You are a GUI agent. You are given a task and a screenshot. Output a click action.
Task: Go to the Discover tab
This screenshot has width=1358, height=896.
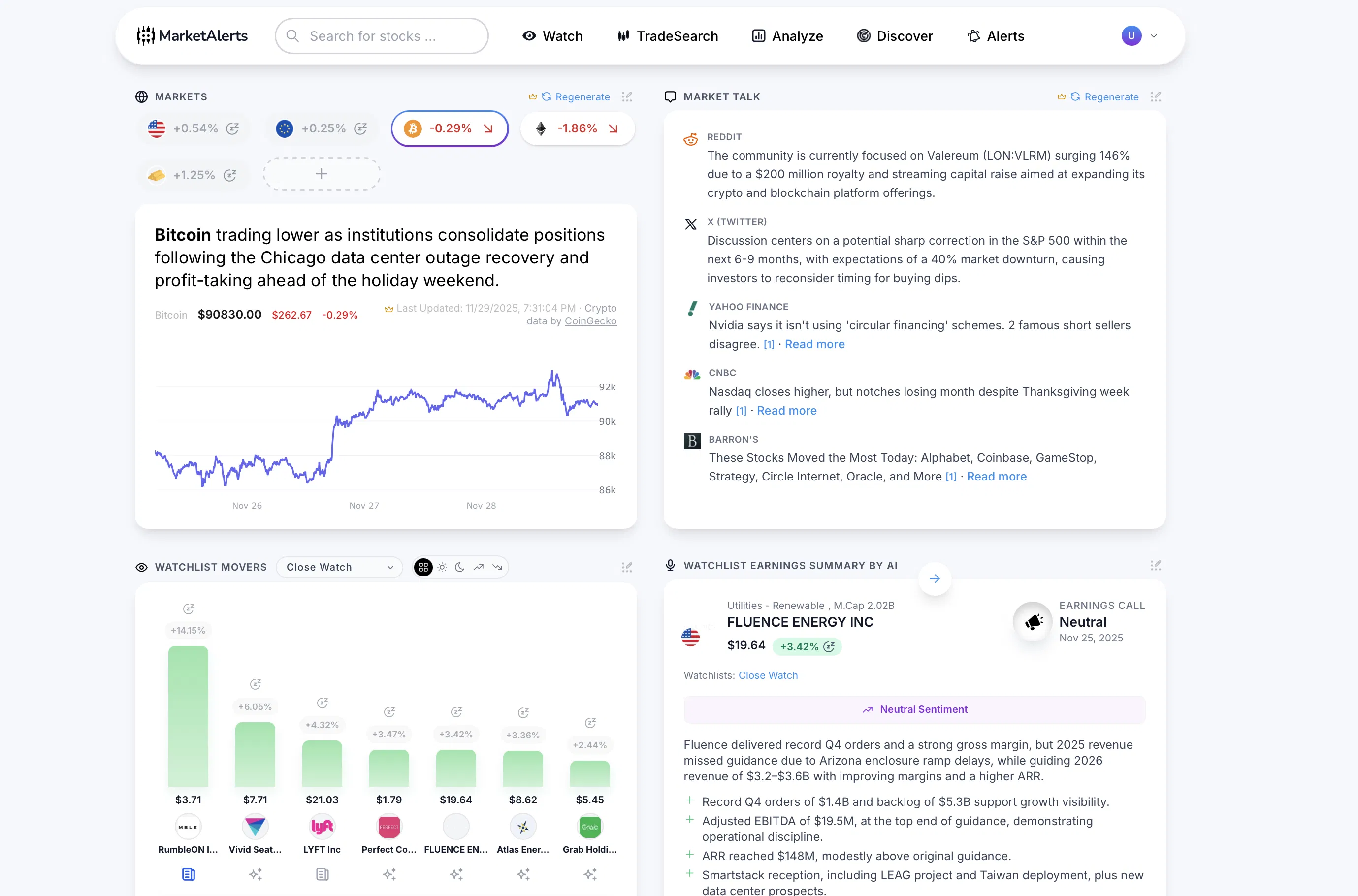(x=895, y=35)
